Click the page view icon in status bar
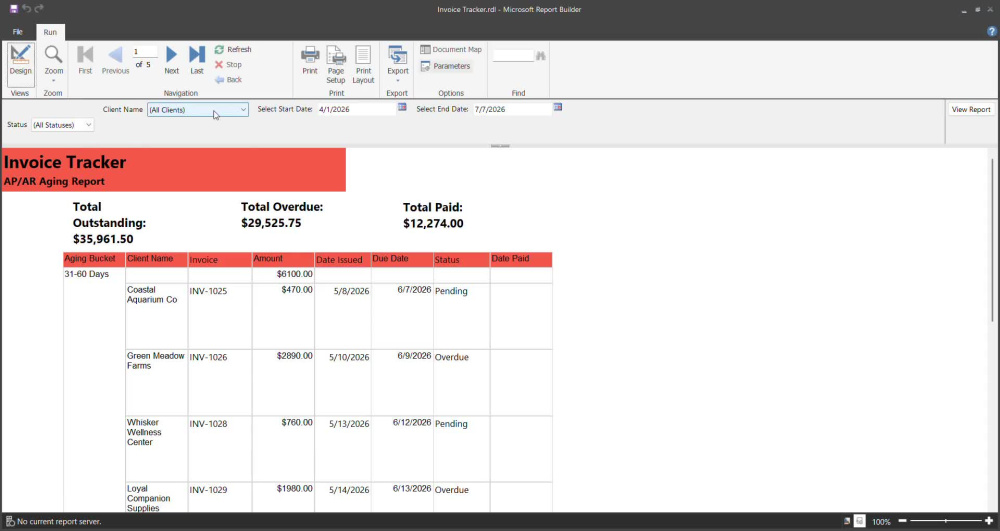 (860, 521)
